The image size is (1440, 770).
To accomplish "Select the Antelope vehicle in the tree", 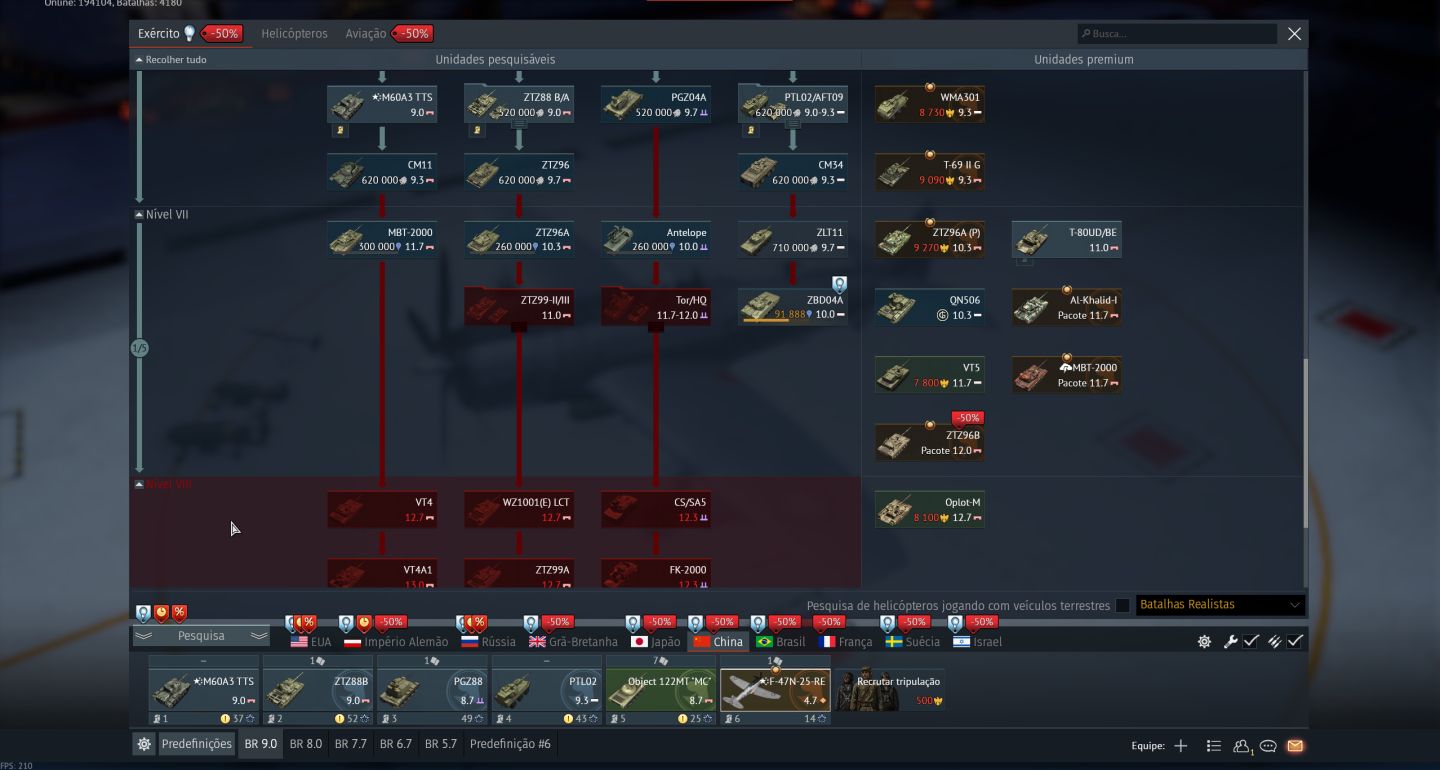I will click(655, 240).
